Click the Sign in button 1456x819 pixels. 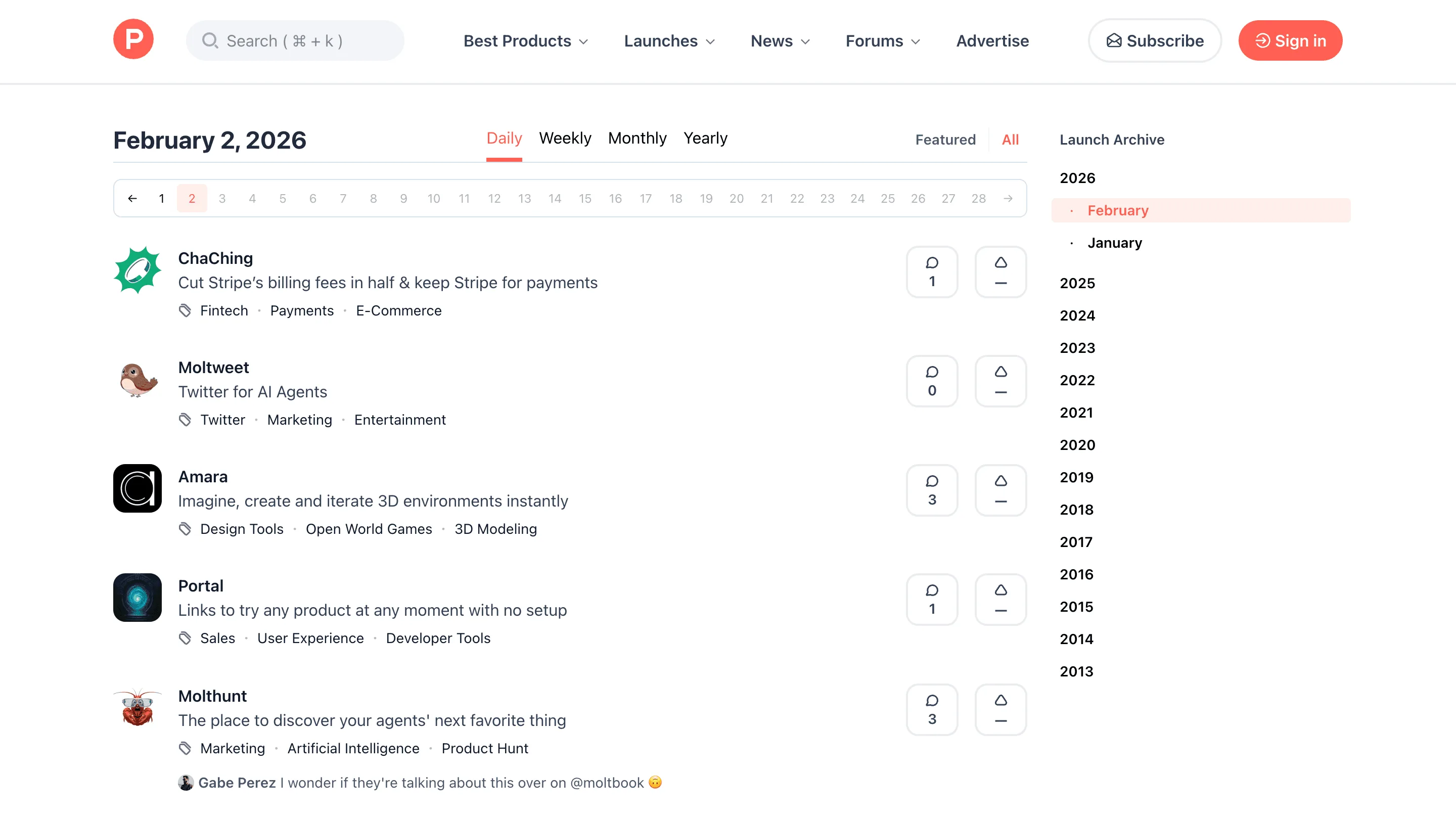[x=1290, y=40]
